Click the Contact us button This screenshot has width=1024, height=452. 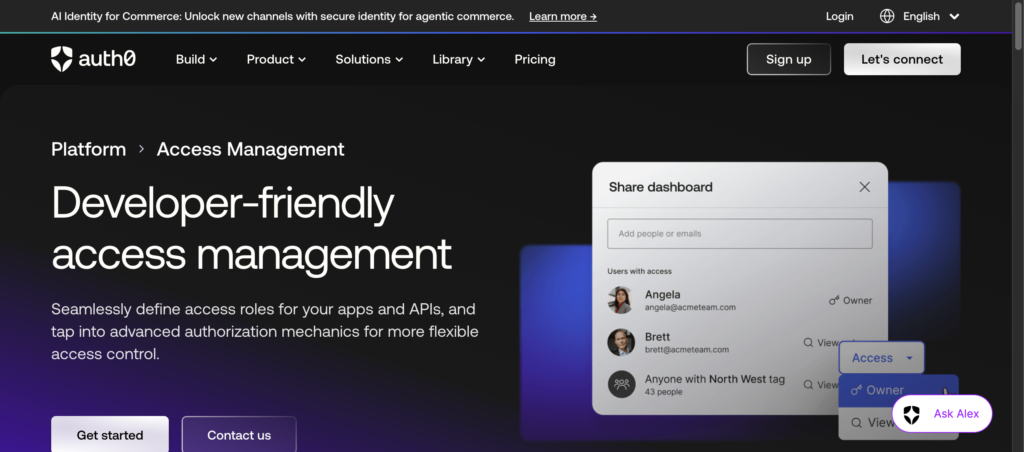click(239, 434)
